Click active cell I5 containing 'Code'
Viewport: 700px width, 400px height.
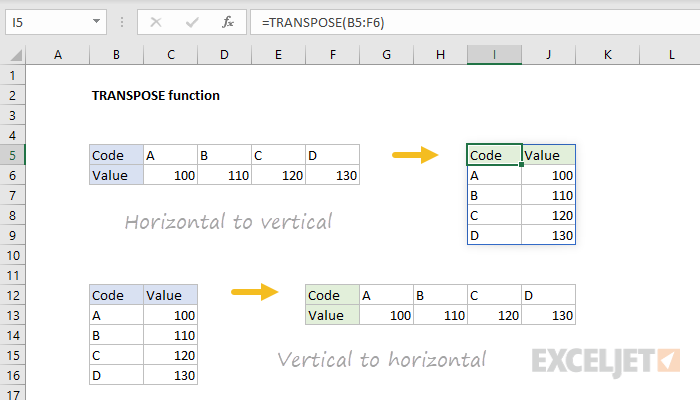494,155
